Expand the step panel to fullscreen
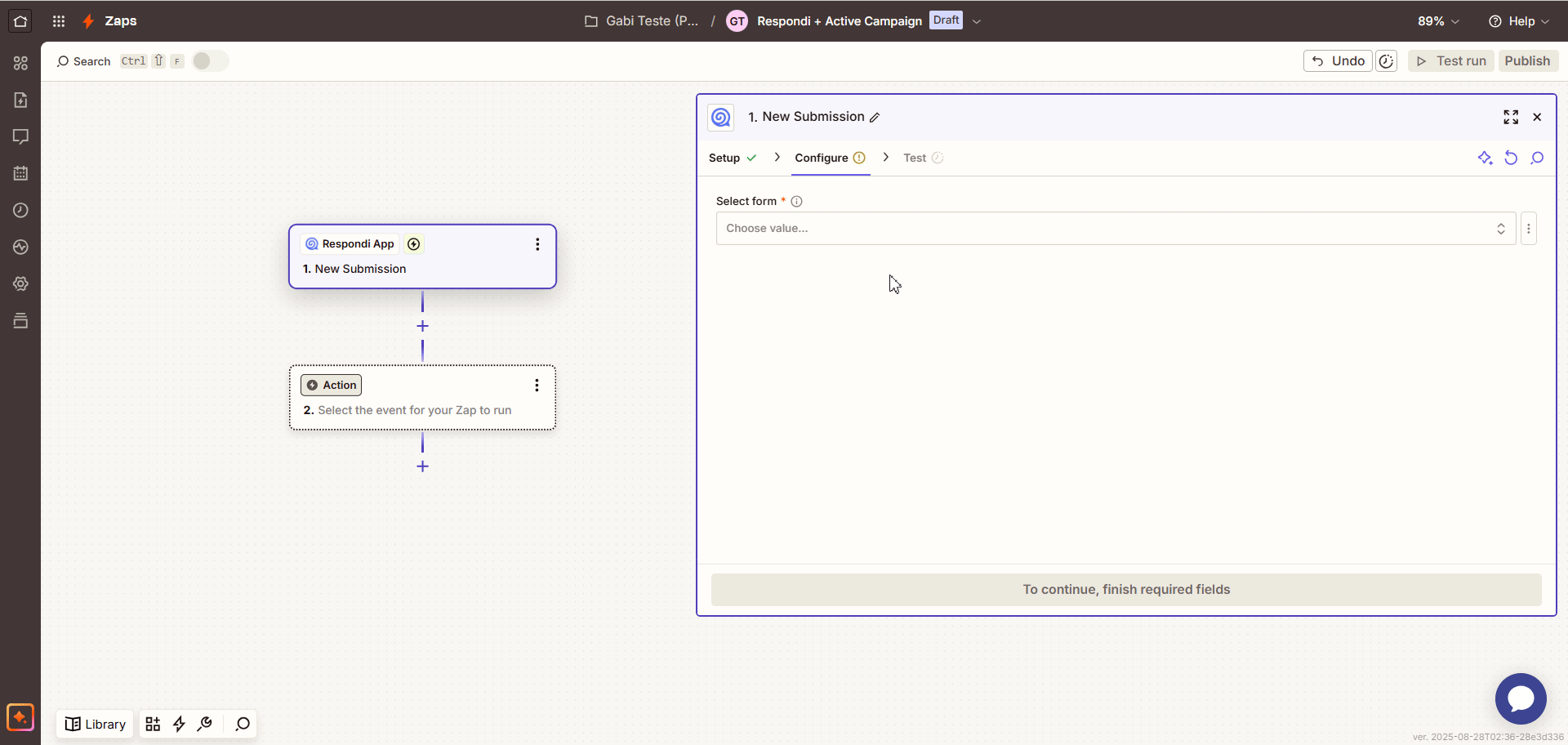This screenshot has width=1568, height=745. tap(1511, 117)
